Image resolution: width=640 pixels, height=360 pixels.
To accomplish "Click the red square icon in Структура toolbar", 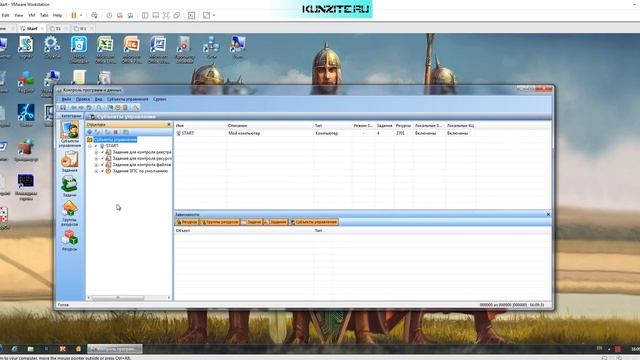I will pyautogui.click(x=116, y=132).
